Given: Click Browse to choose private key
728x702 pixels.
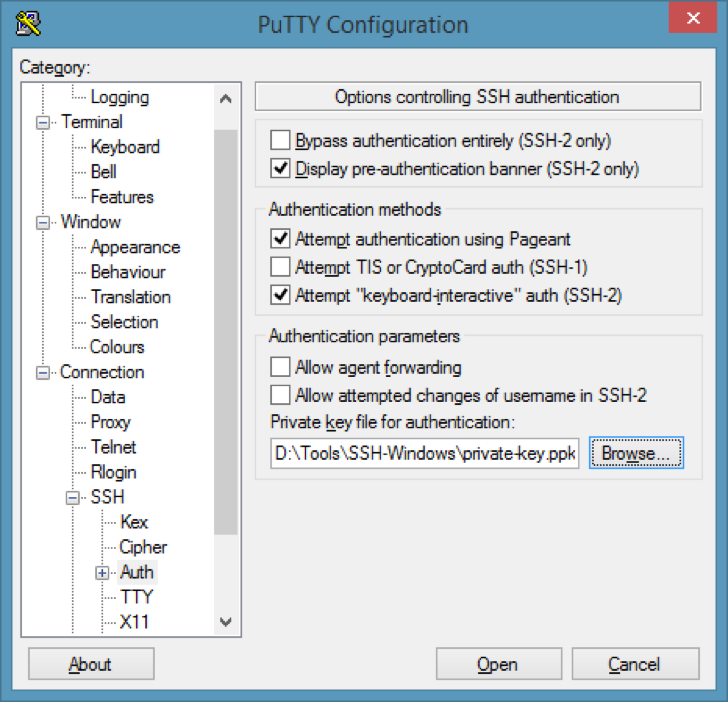Looking at the screenshot, I should click(636, 453).
